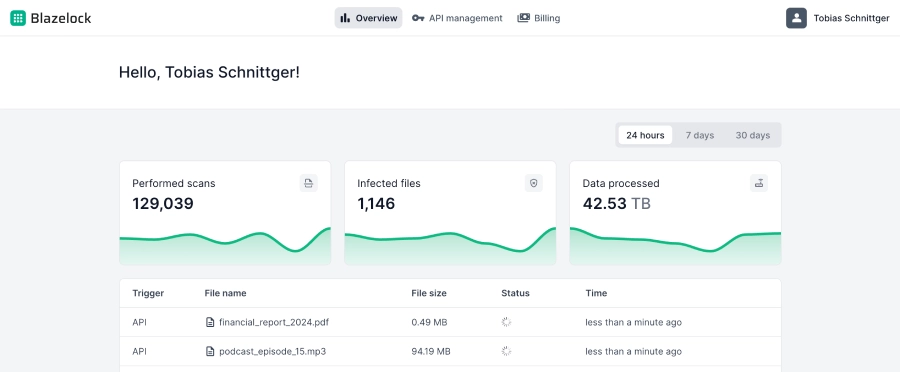Click the File size column header

(429, 293)
